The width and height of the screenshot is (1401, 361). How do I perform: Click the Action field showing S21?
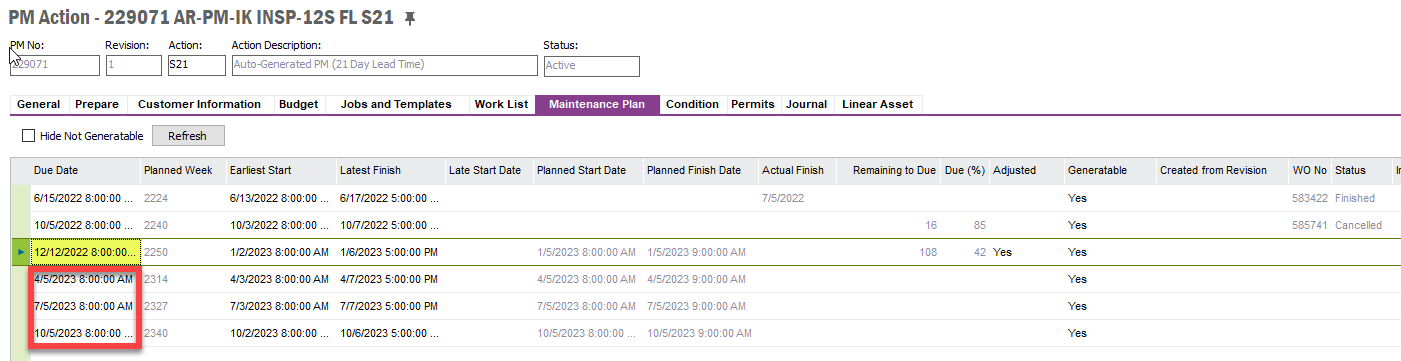[196, 65]
